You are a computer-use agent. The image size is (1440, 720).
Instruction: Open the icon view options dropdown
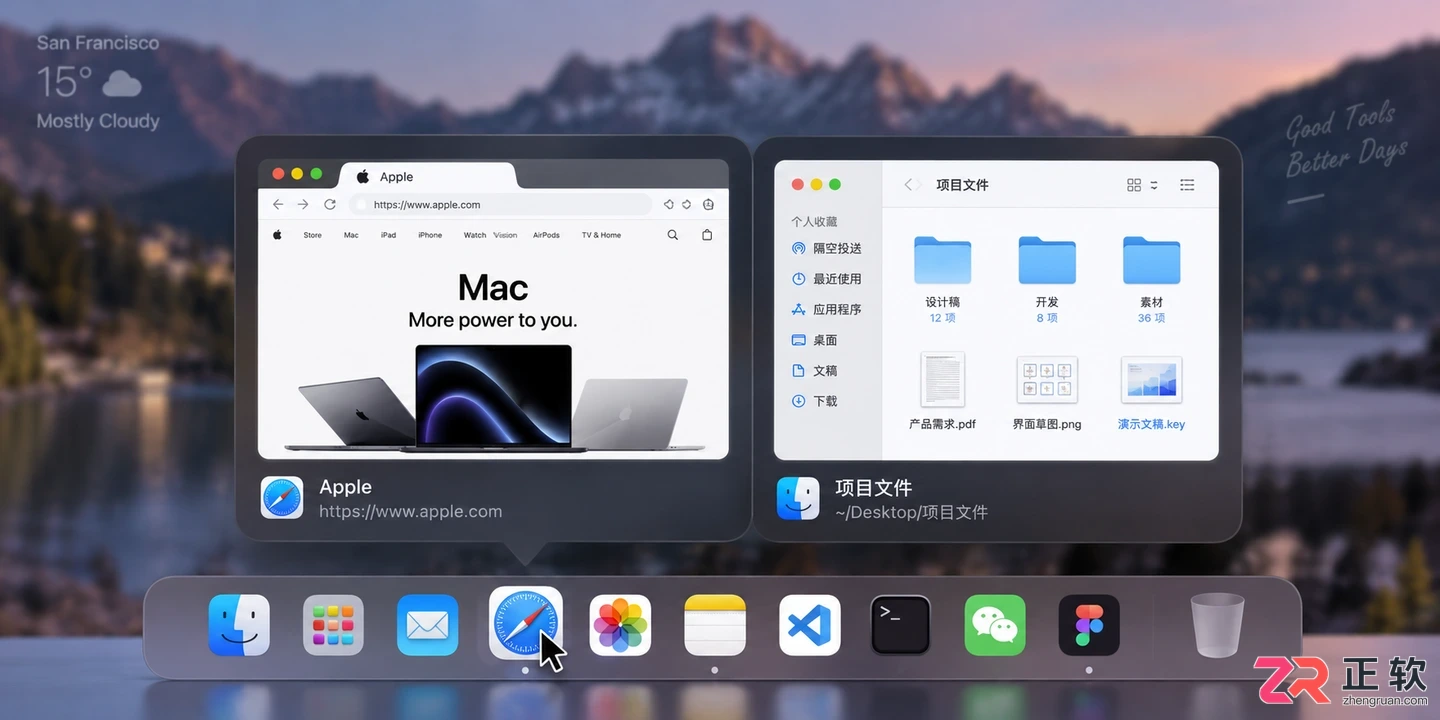[1142, 185]
